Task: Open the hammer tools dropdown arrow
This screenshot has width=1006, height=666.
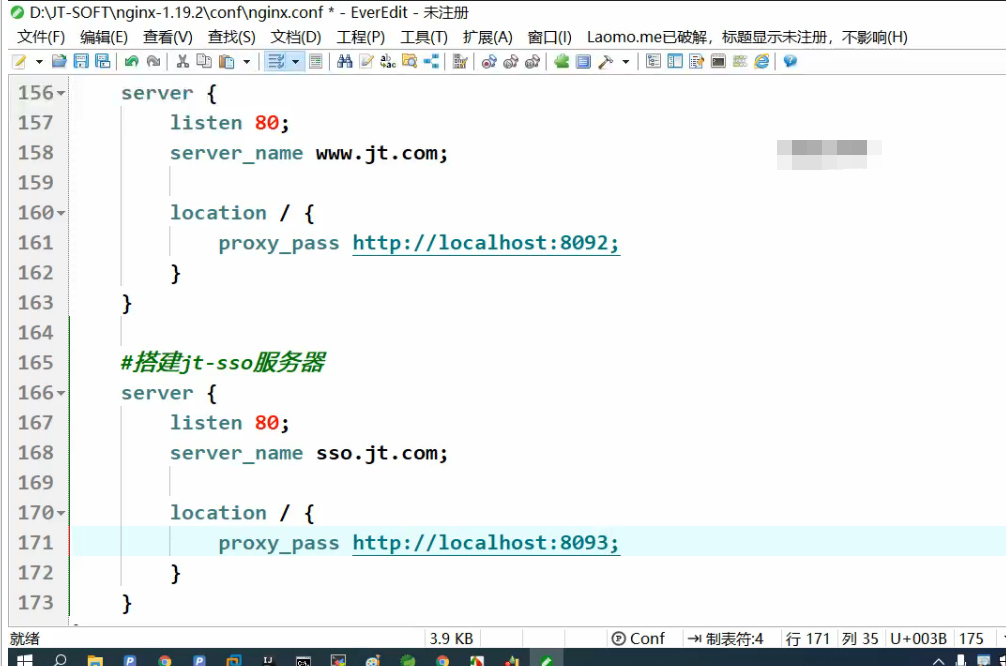Action: tap(626, 62)
